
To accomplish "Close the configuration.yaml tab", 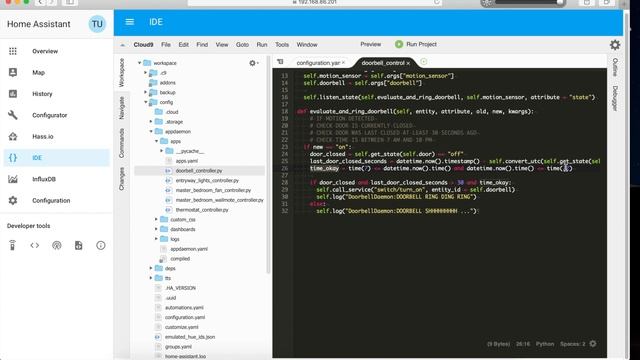I will click(344, 63).
